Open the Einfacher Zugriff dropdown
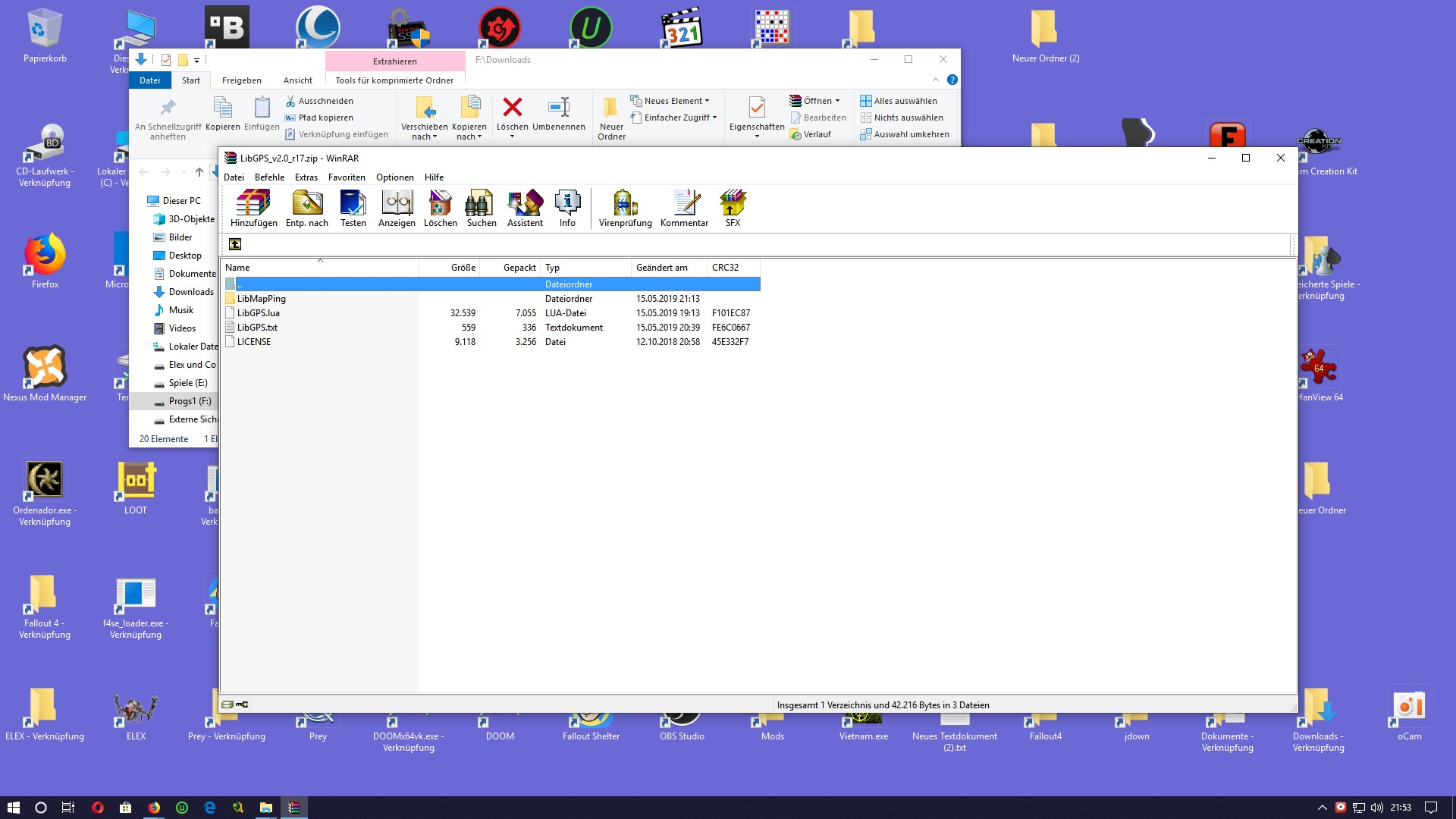1456x819 pixels. (714, 118)
